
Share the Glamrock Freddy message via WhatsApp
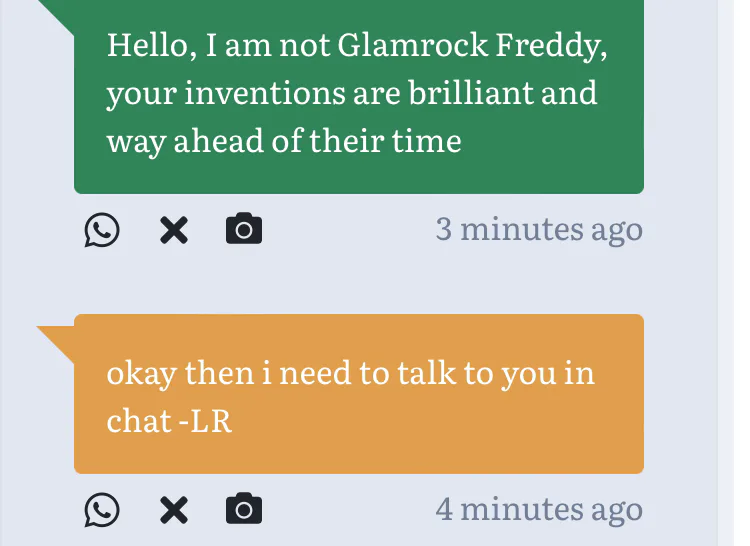click(x=101, y=231)
